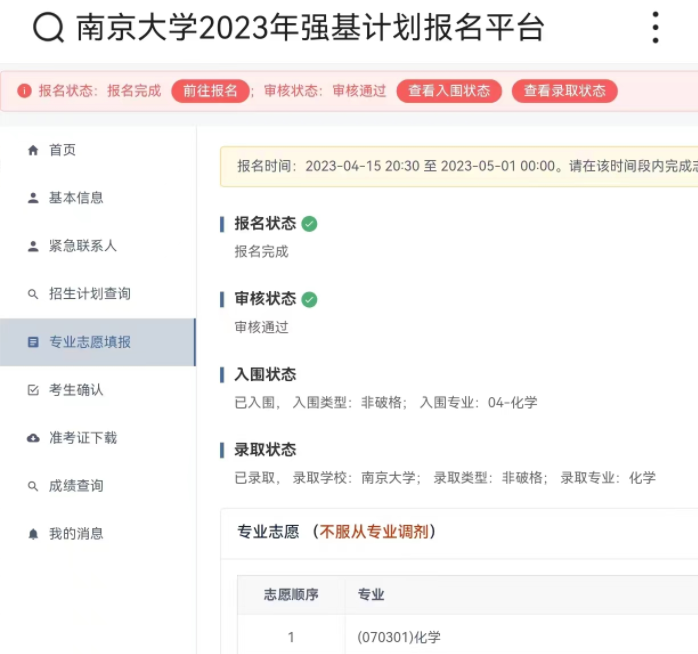The height and width of the screenshot is (654, 698).
Task: Open 考生确认 page
Action: [97, 390]
